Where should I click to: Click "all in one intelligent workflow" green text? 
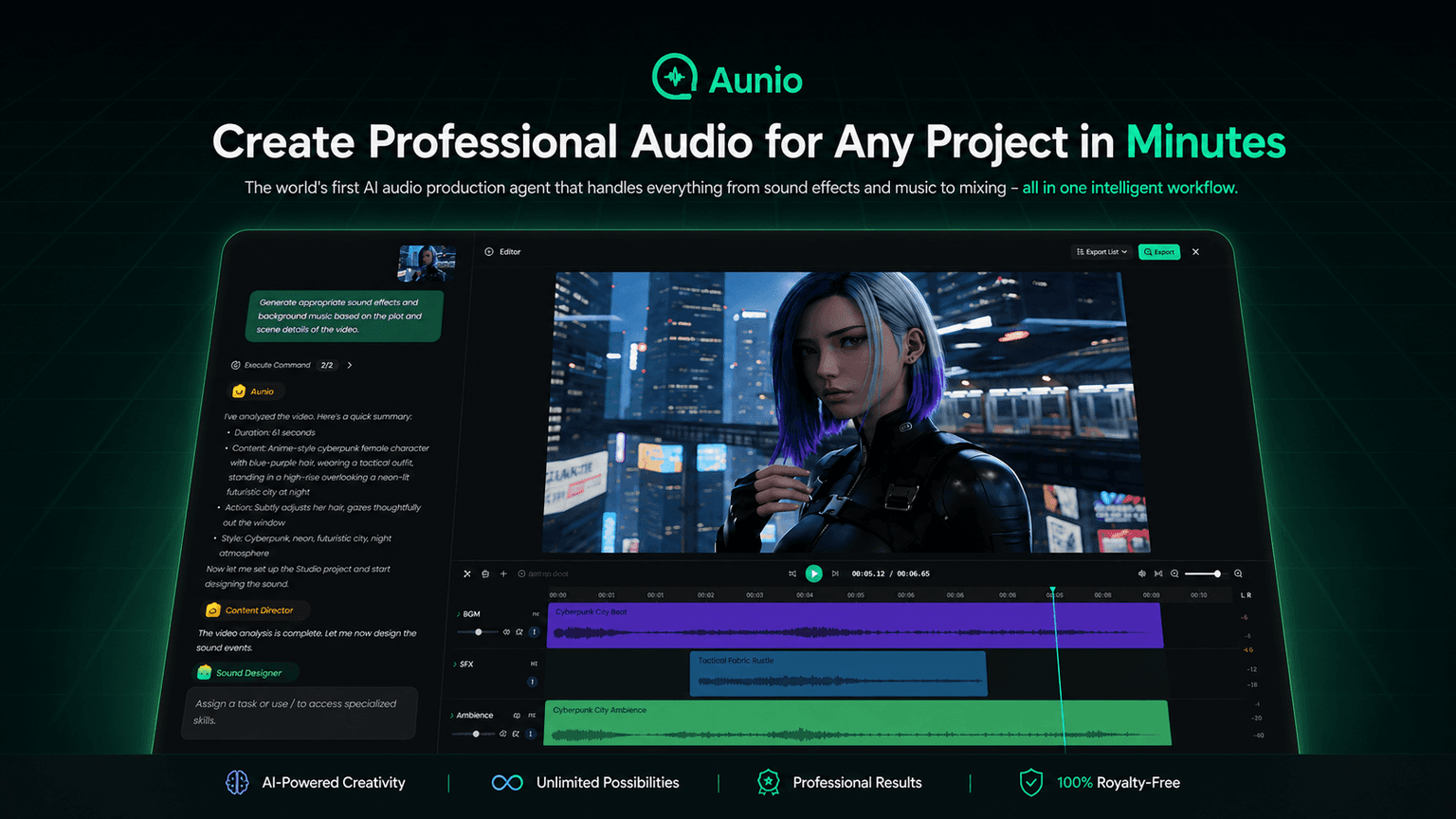pyautogui.click(x=1130, y=188)
